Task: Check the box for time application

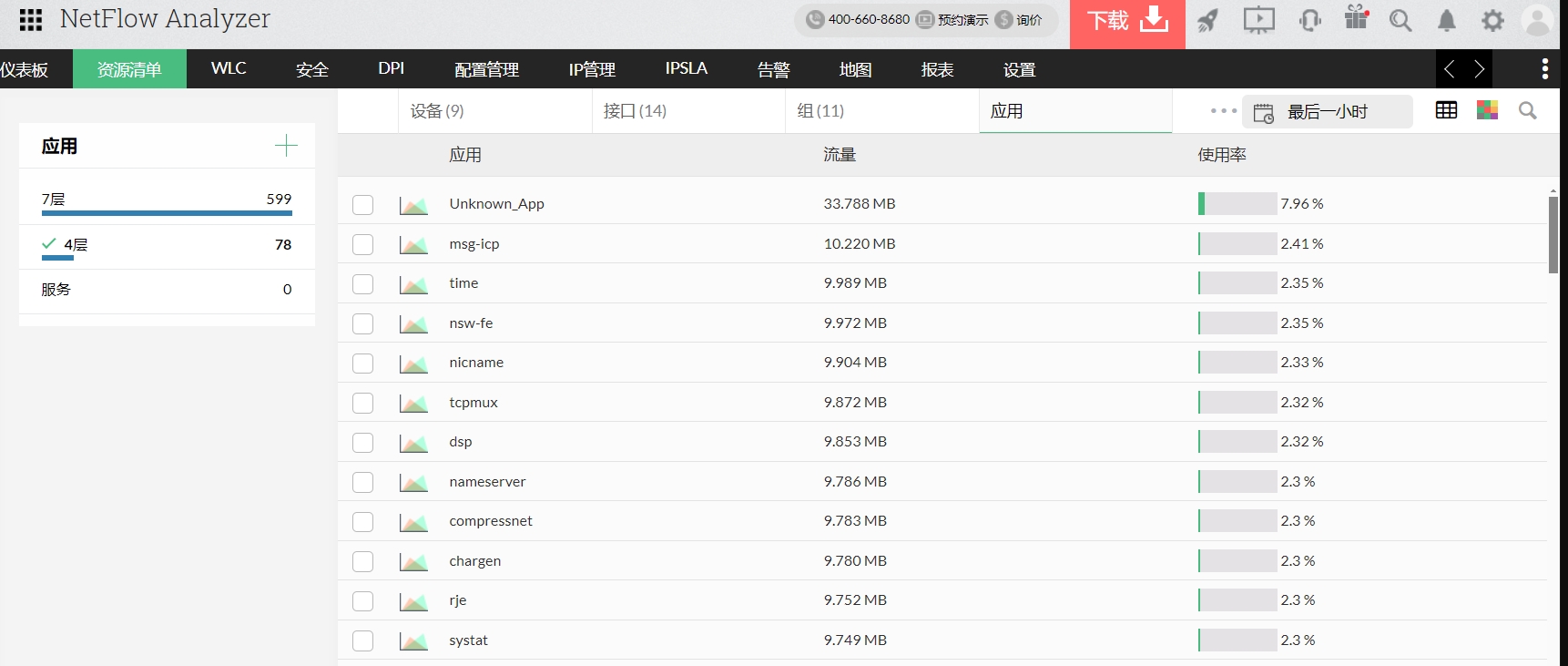Action: click(363, 284)
